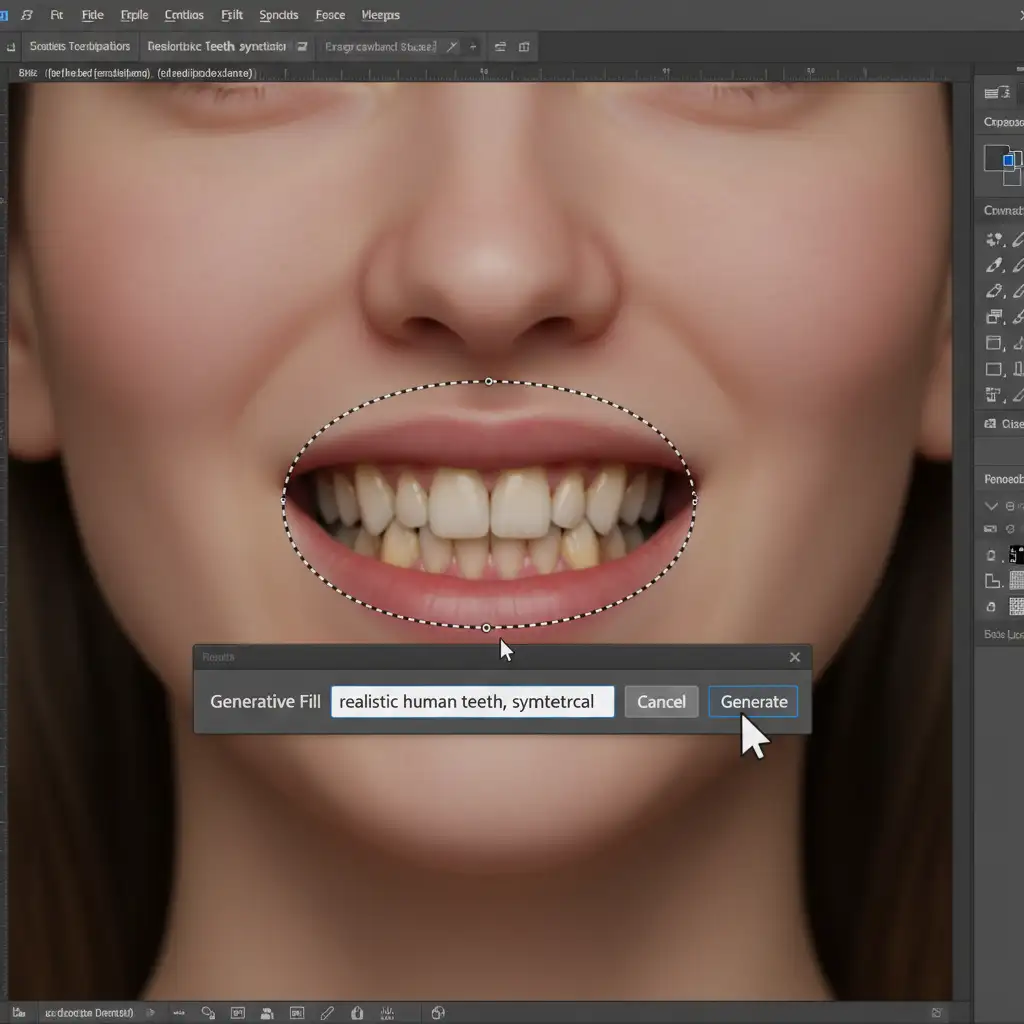
Task: Click the sparkle effects tool in right panel
Action: [994, 239]
